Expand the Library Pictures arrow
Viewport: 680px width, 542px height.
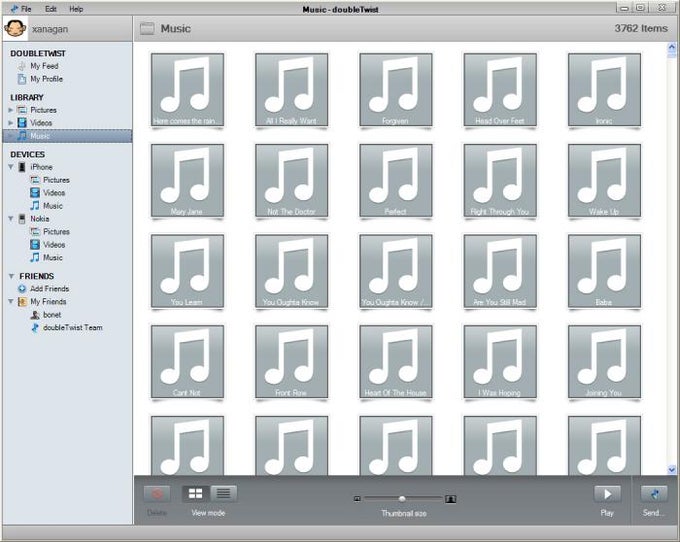pyautogui.click(x=11, y=110)
